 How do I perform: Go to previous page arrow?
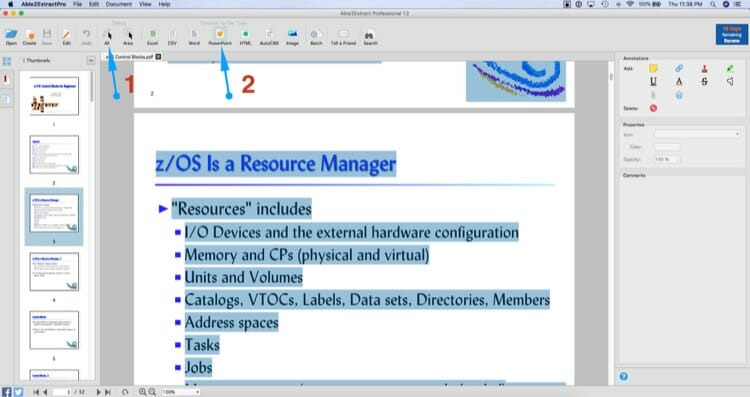coord(45,392)
